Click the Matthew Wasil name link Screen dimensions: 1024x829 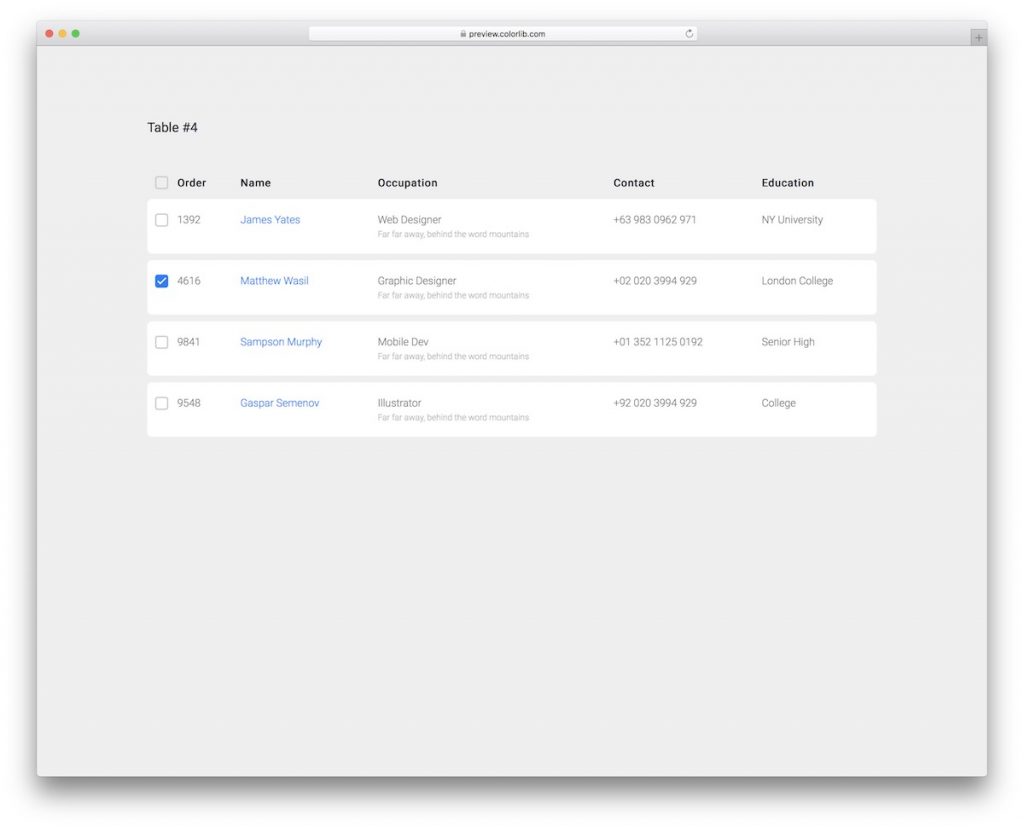click(273, 281)
